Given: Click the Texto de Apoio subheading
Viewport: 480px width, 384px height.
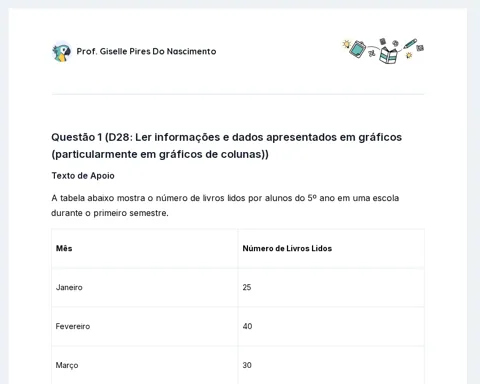Looking at the screenshot, I should point(83,176).
